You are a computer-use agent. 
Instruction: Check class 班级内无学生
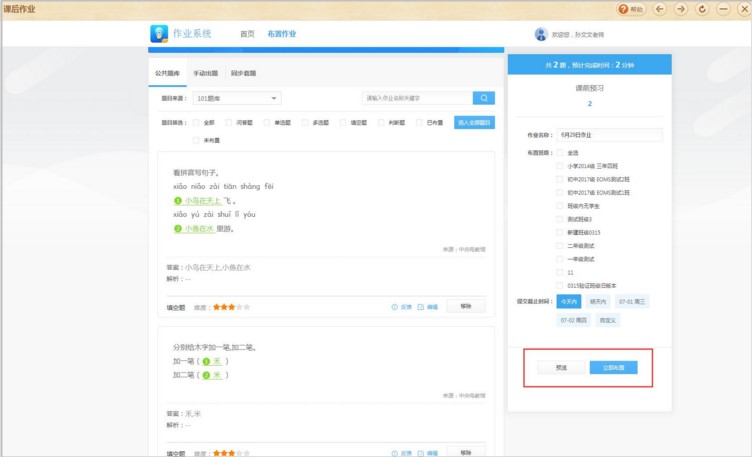559,206
